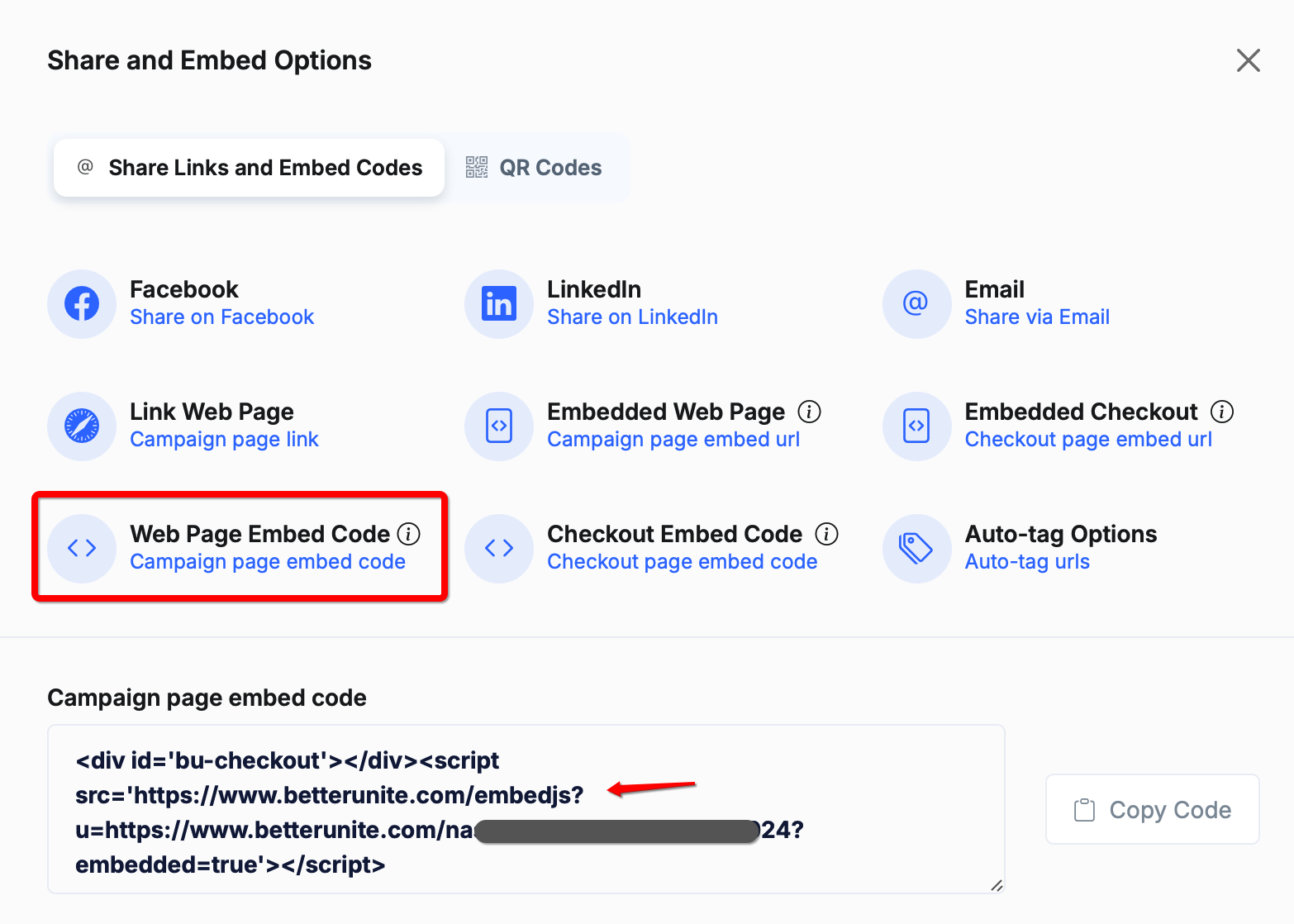Click inside the embed code text area
Image resolution: width=1294 pixels, height=924 pixels.
click(526, 809)
